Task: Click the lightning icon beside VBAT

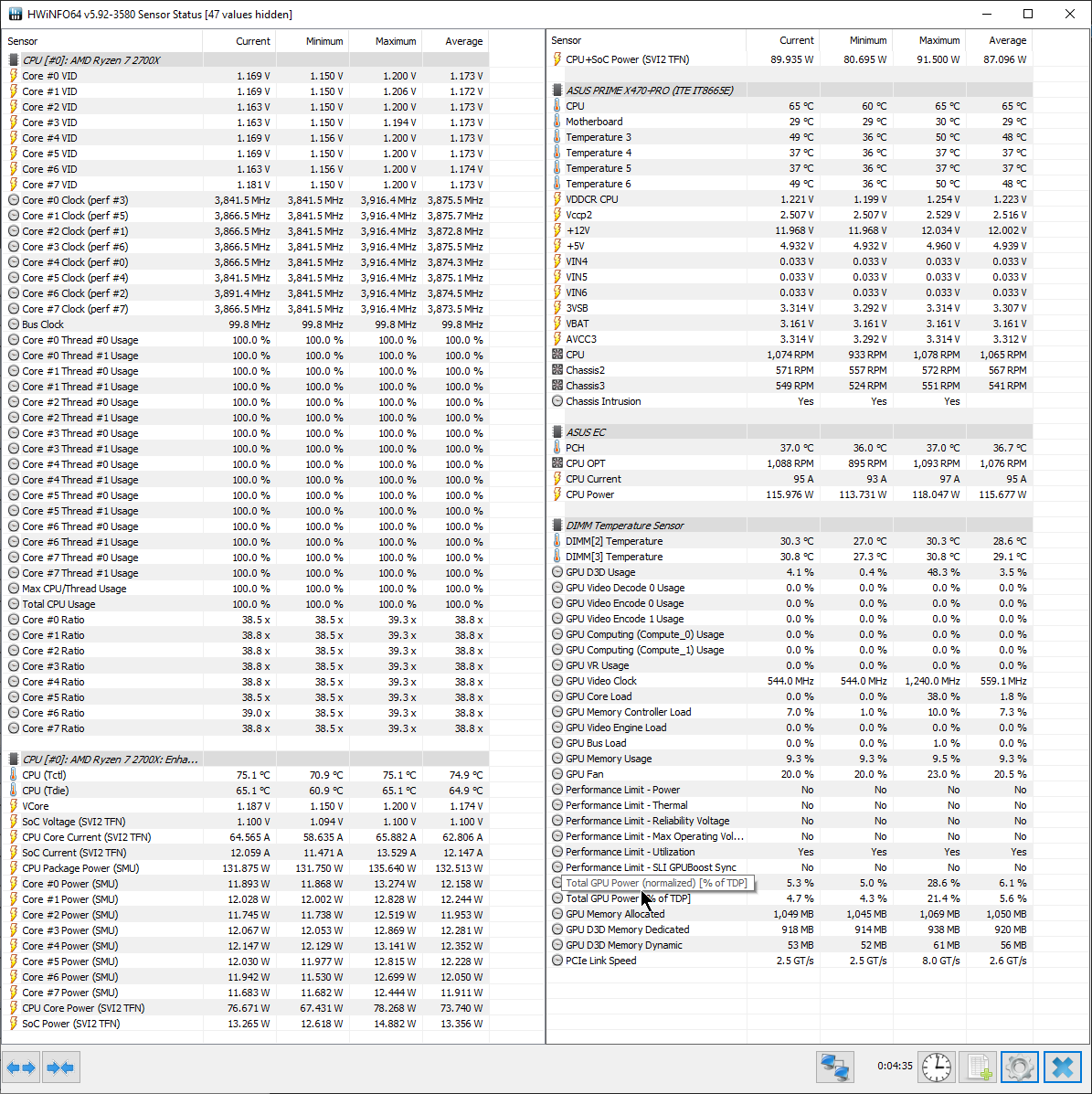Action: click(557, 324)
